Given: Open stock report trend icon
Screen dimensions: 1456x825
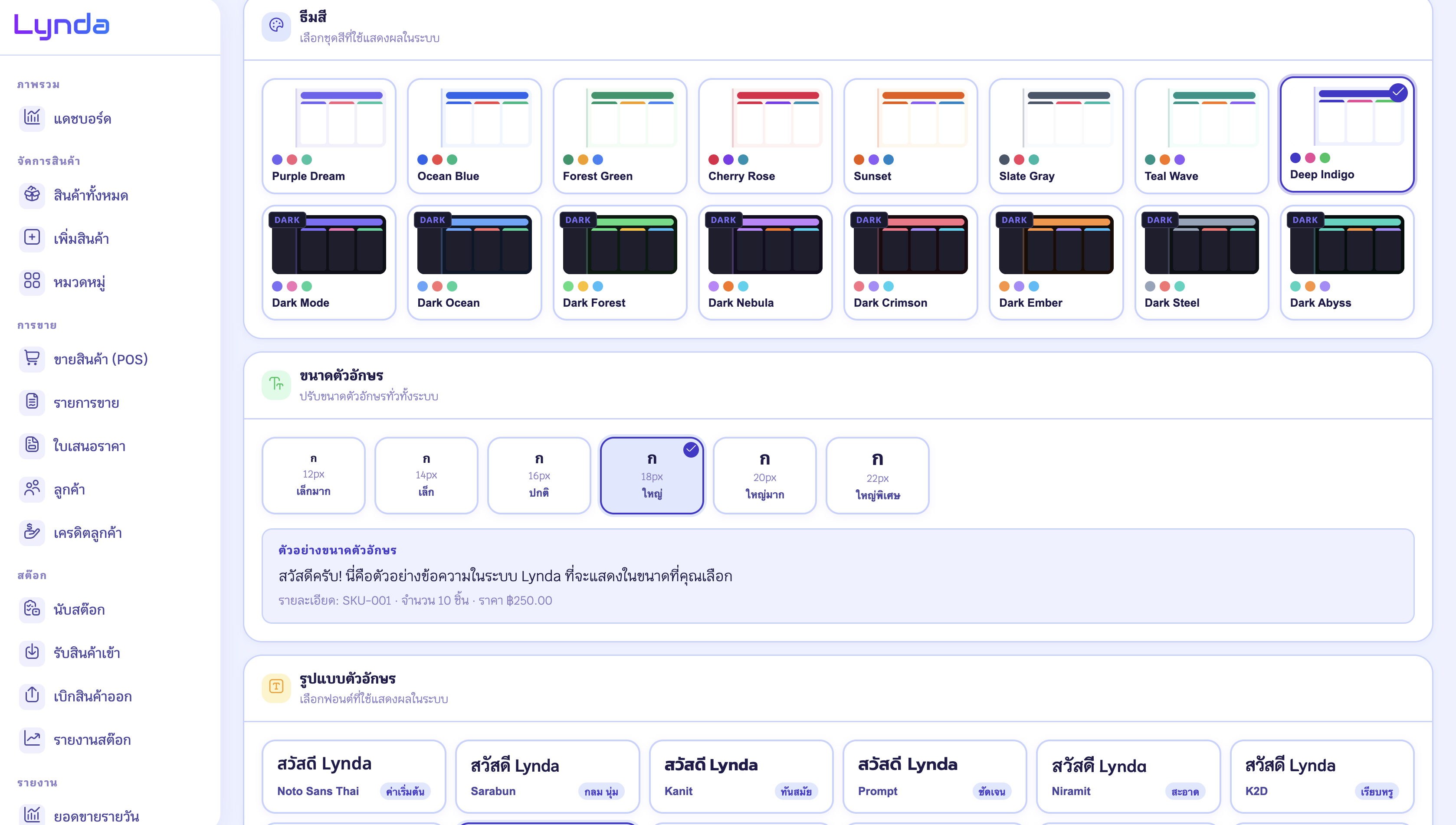Looking at the screenshot, I should click(32, 739).
